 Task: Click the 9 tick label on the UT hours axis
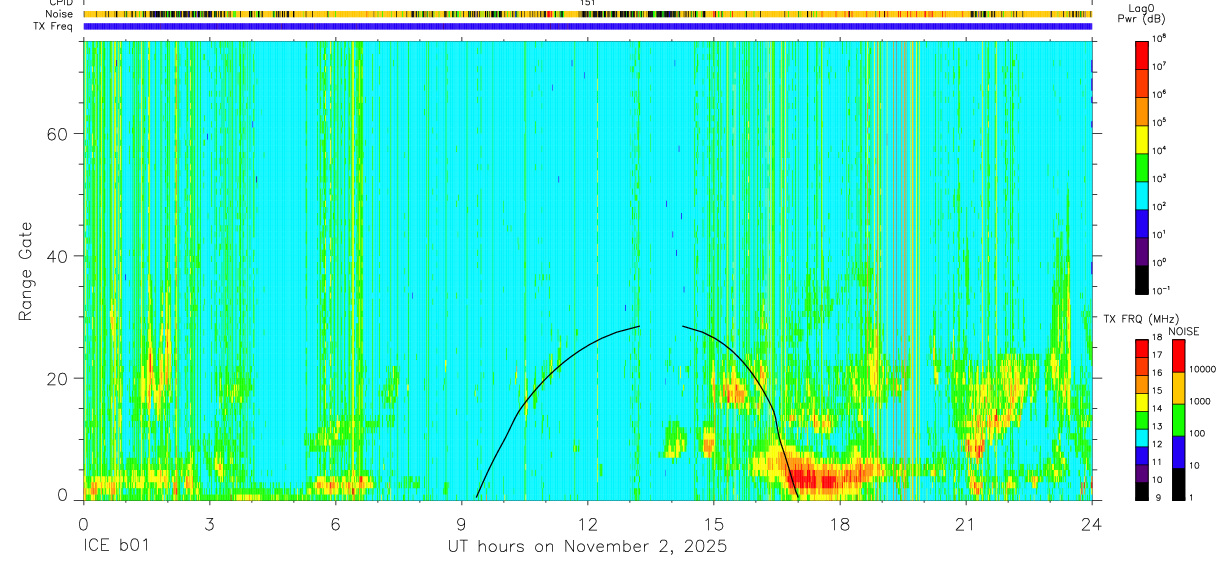(x=461, y=524)
